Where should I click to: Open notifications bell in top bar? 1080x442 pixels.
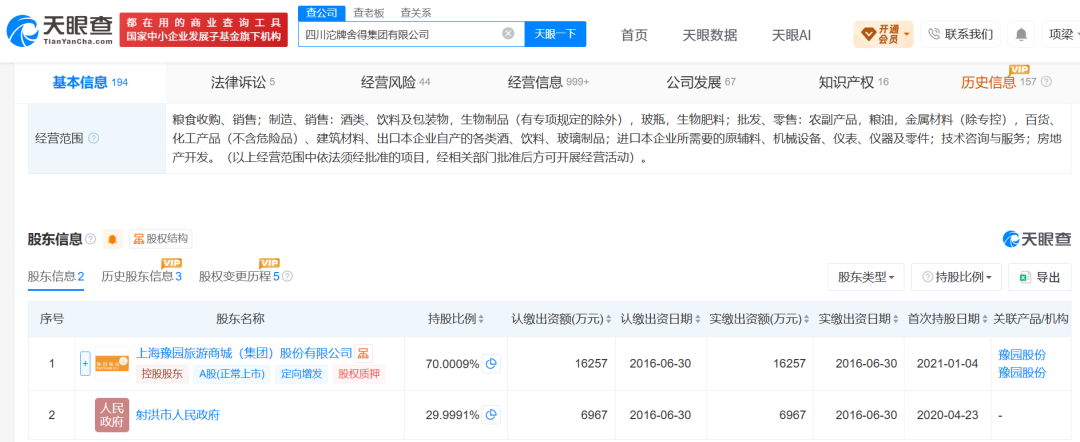tap(1021, 34)
